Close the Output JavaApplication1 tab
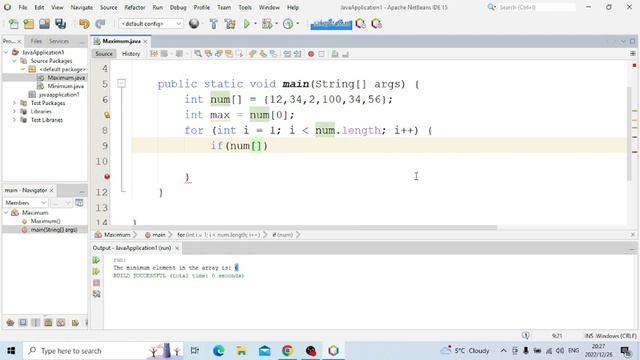 (x=177, y=248)
